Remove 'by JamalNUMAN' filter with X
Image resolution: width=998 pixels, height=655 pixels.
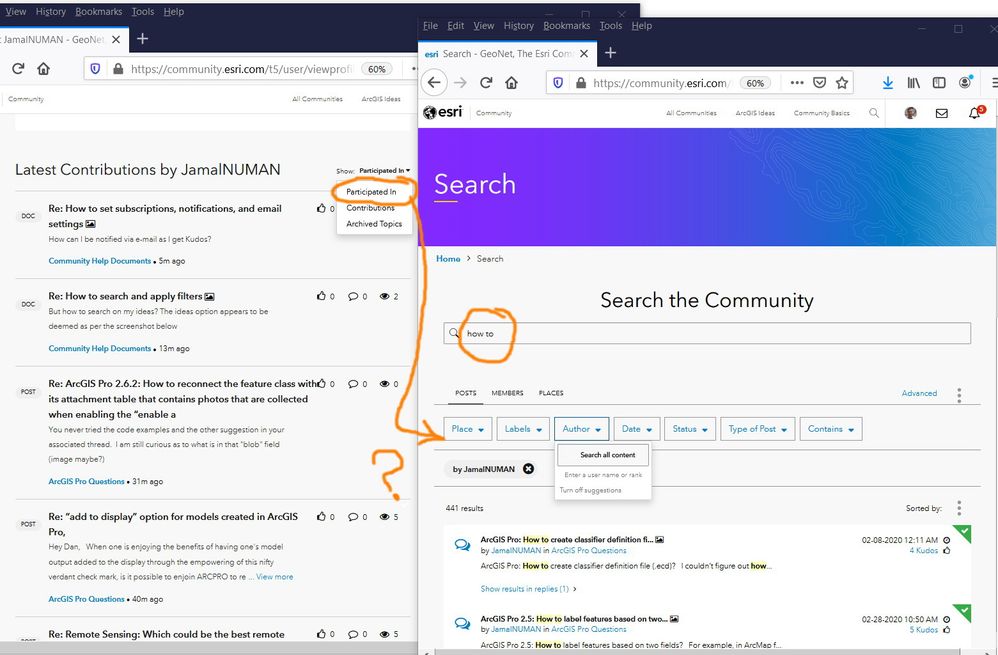528,468
